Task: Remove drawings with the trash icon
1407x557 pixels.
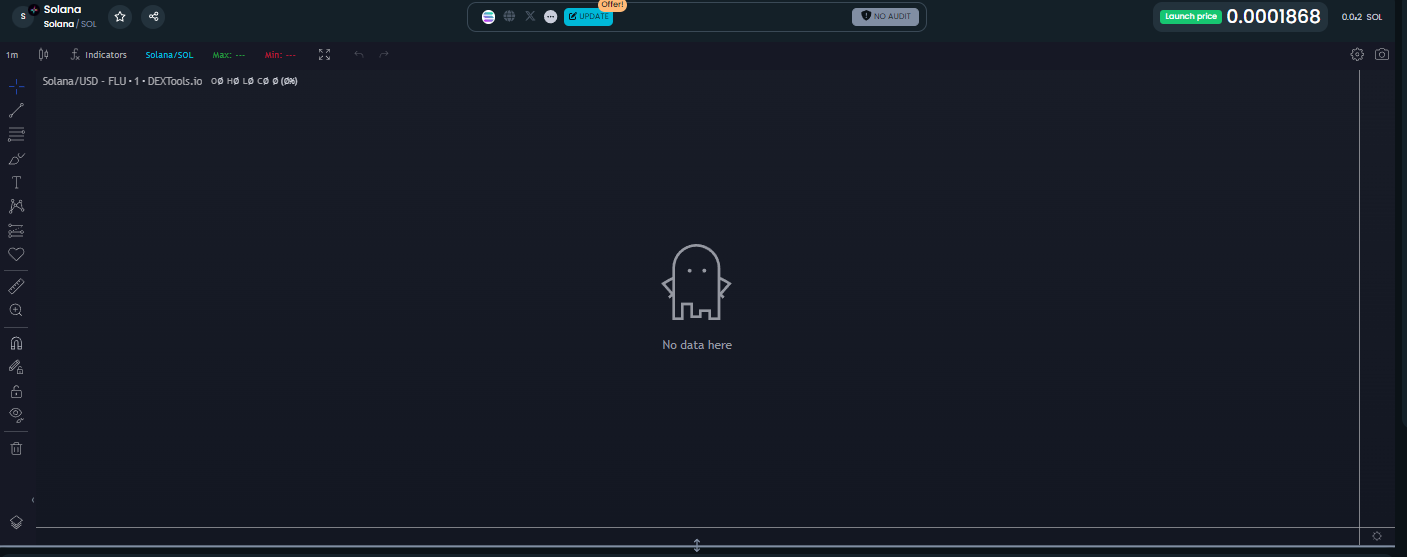Action: (16, 448)
